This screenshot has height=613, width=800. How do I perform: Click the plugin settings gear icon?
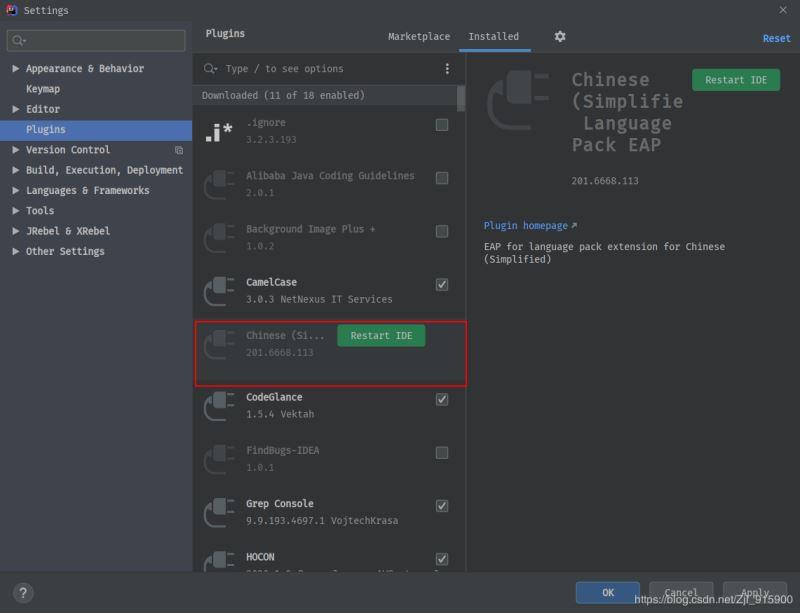[560, 37]
